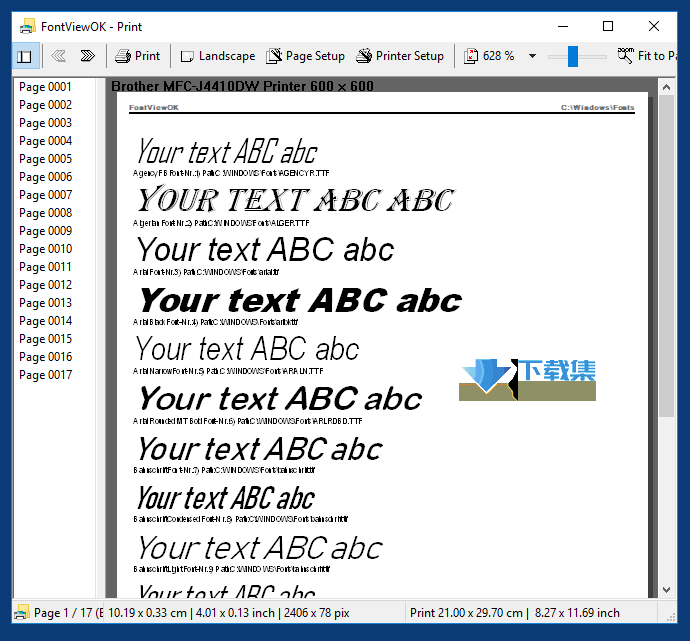Open the zoom percentage dropdown arrow
The height and width of the screenshot is (641, 690).
[x=532, y=56]
